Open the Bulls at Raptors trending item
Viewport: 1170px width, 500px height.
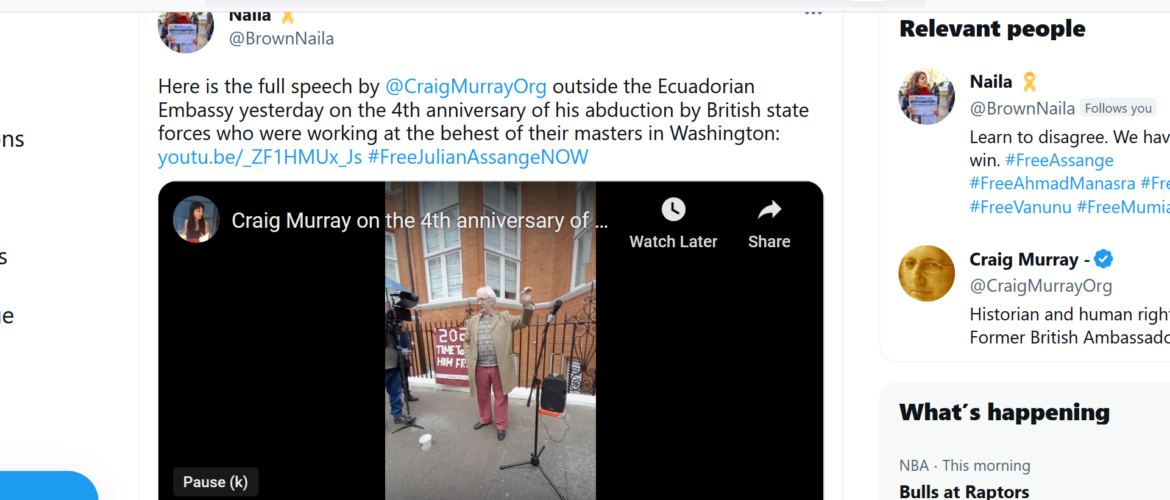964,491
